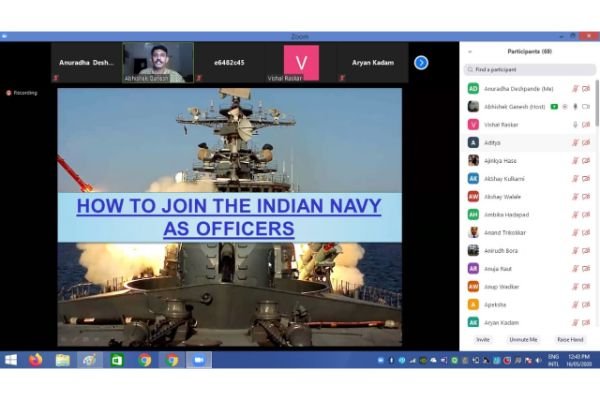Click green screen-share icon beside Abhishek Ganesh

coord(554,107)
